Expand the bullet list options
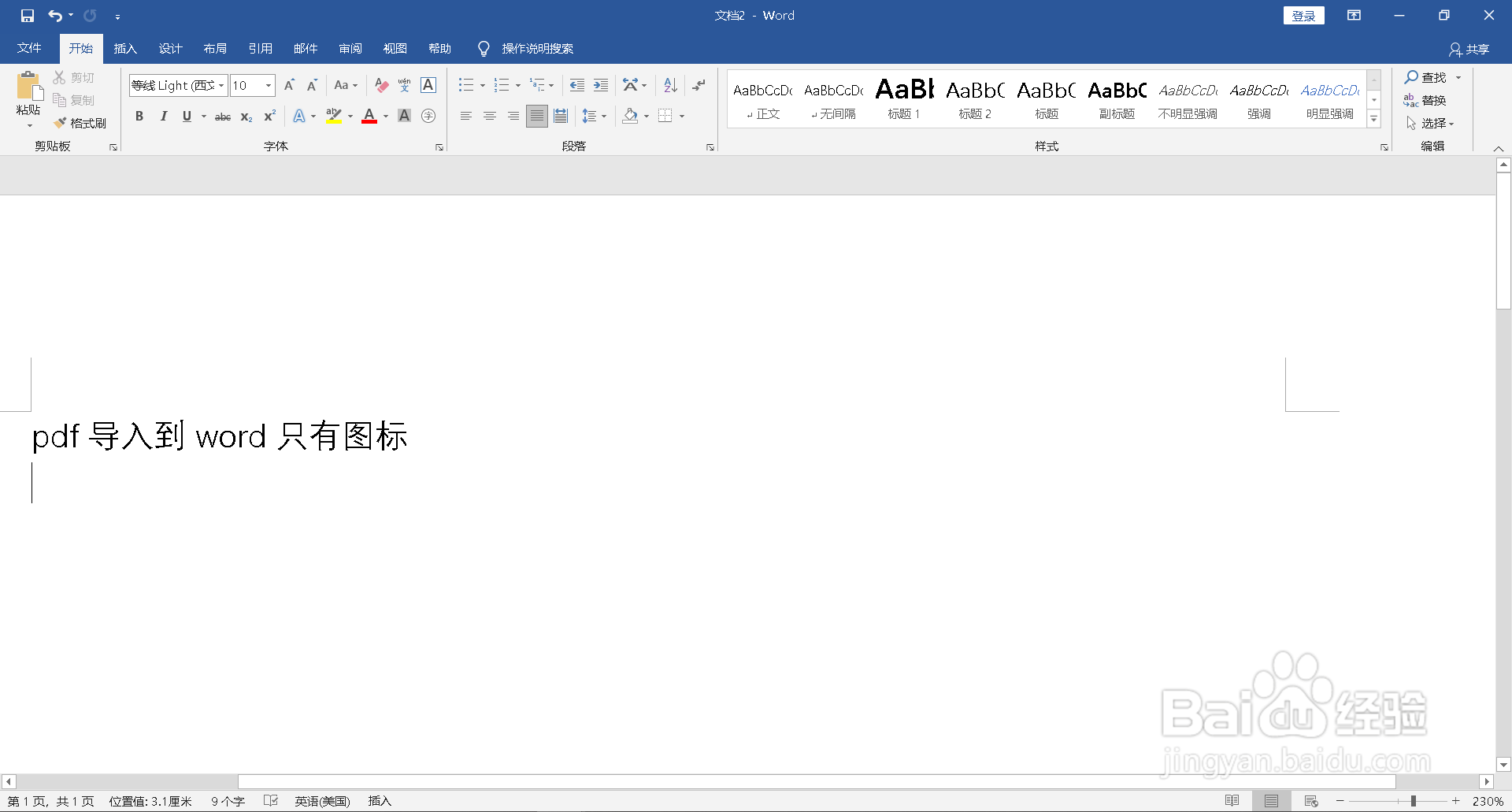Screen dimensions: 1512x812 pos(483,85)
